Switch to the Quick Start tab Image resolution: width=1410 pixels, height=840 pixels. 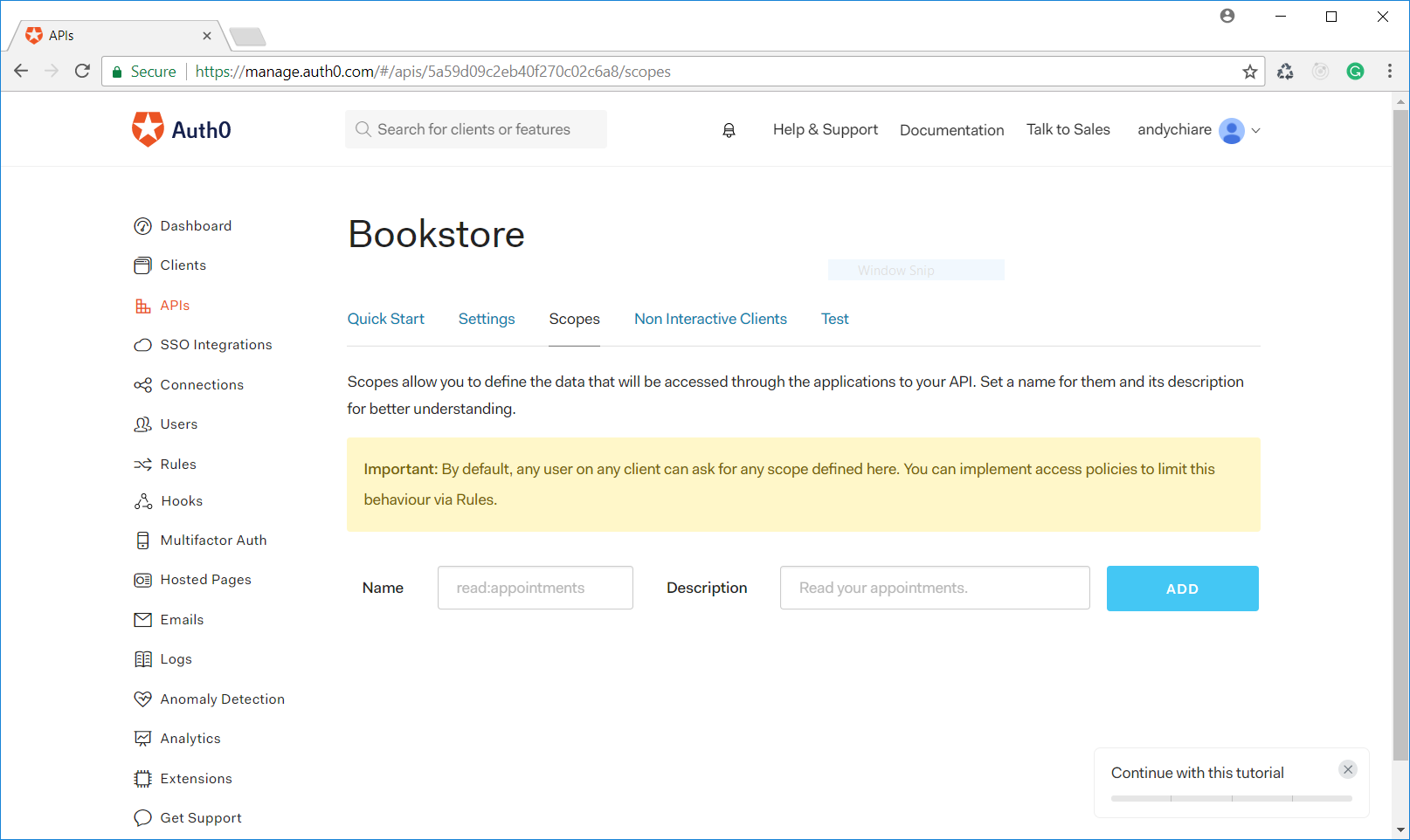386,319
